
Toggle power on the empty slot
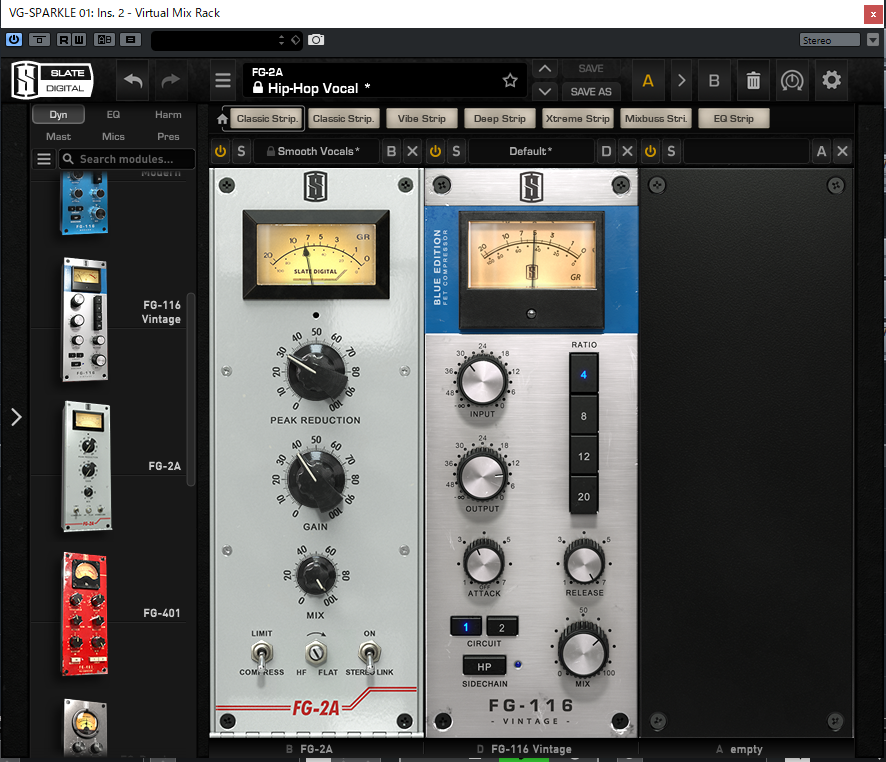(x=650, y=151)
